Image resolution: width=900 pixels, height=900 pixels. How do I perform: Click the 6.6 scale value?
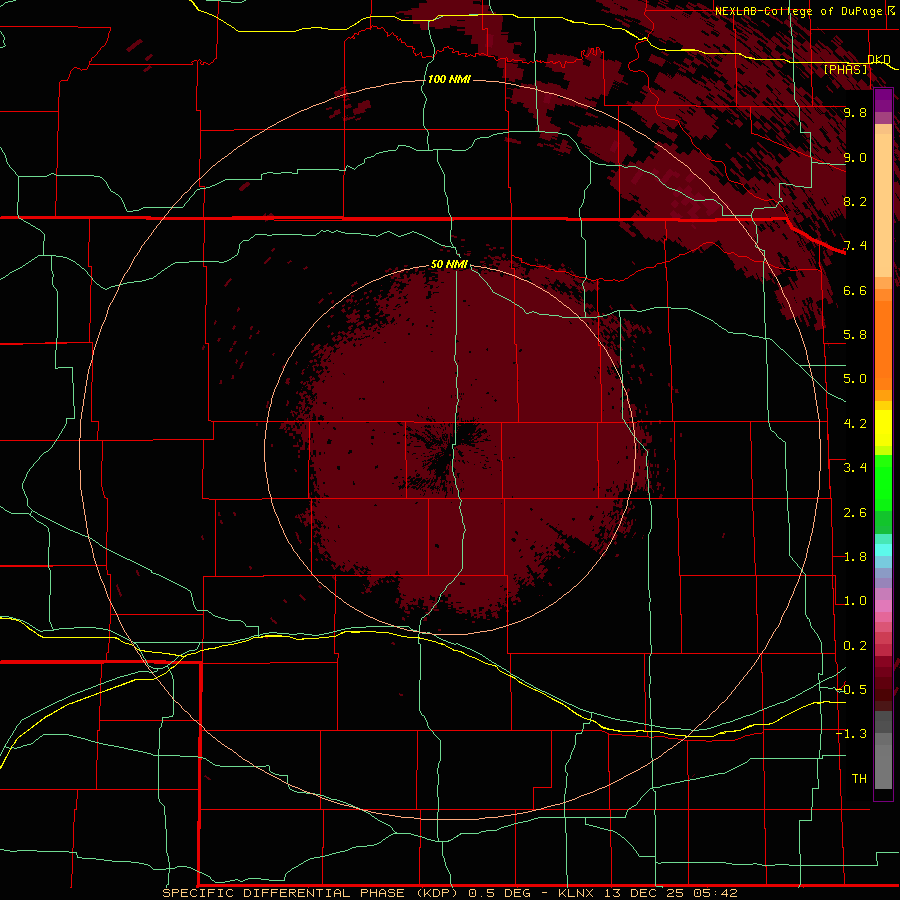coord(855,290)
